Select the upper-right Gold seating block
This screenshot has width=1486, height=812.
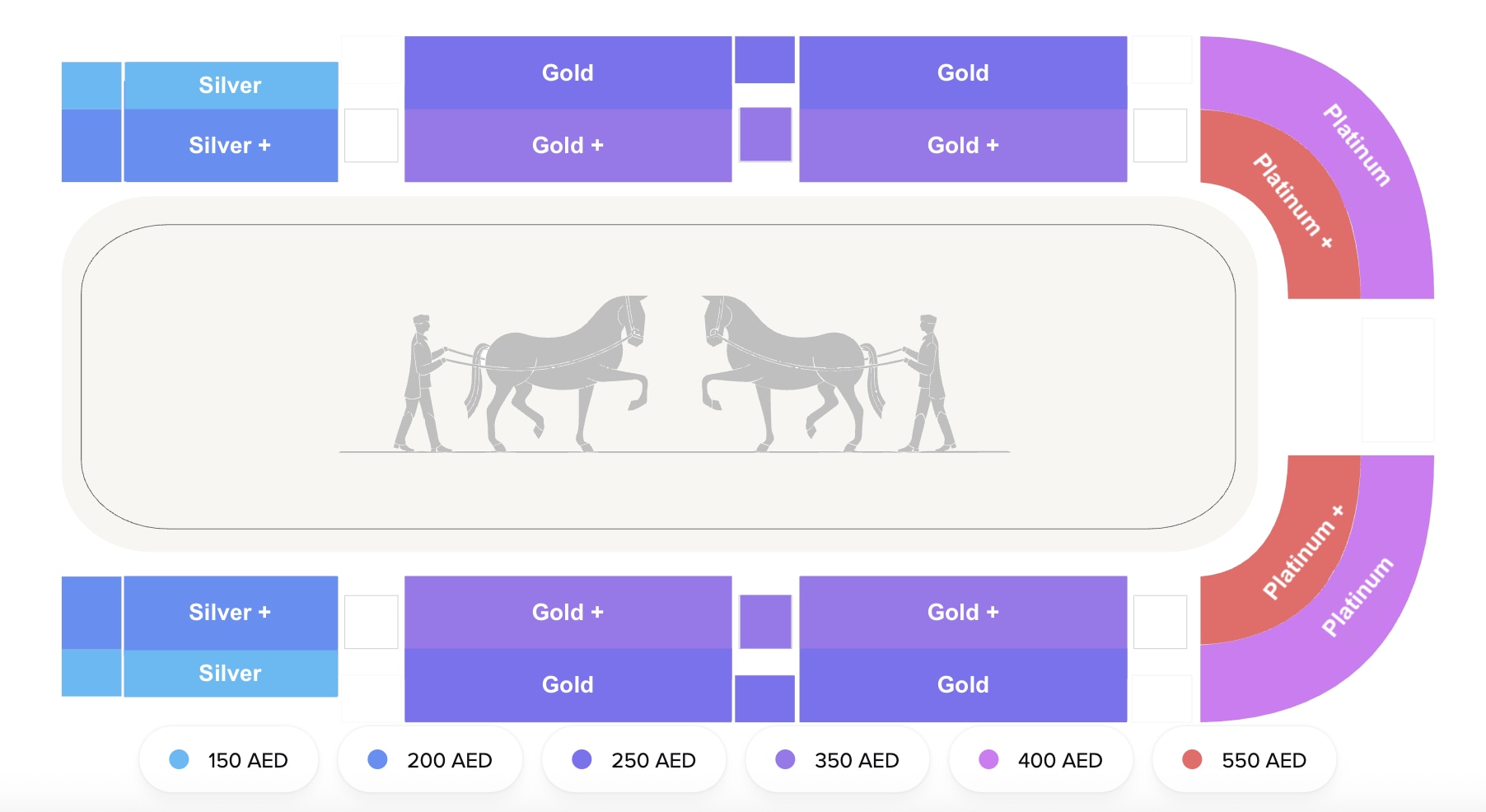click(x=962, y=72)
